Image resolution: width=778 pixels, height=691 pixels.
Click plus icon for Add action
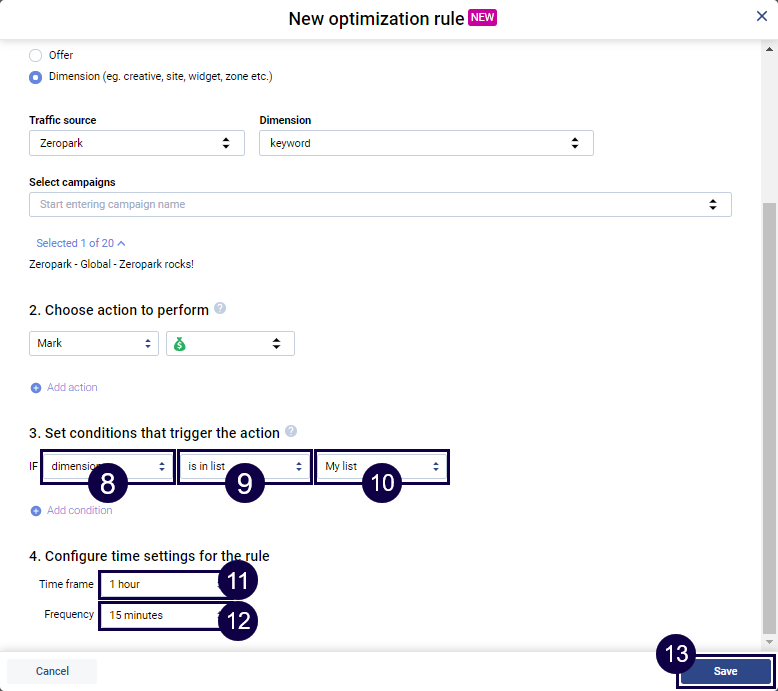(x=36, y=388)
